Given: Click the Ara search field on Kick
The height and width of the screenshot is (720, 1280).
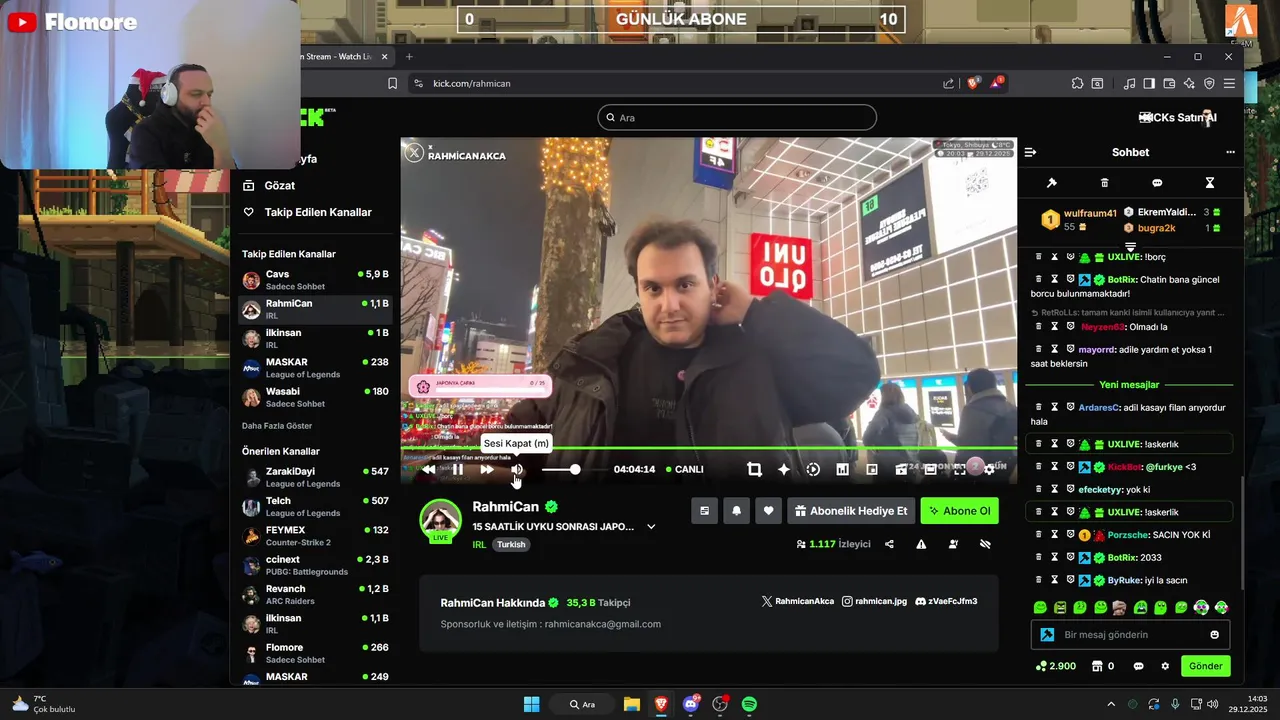Looking at the screenshot, I should coord(737,118).
